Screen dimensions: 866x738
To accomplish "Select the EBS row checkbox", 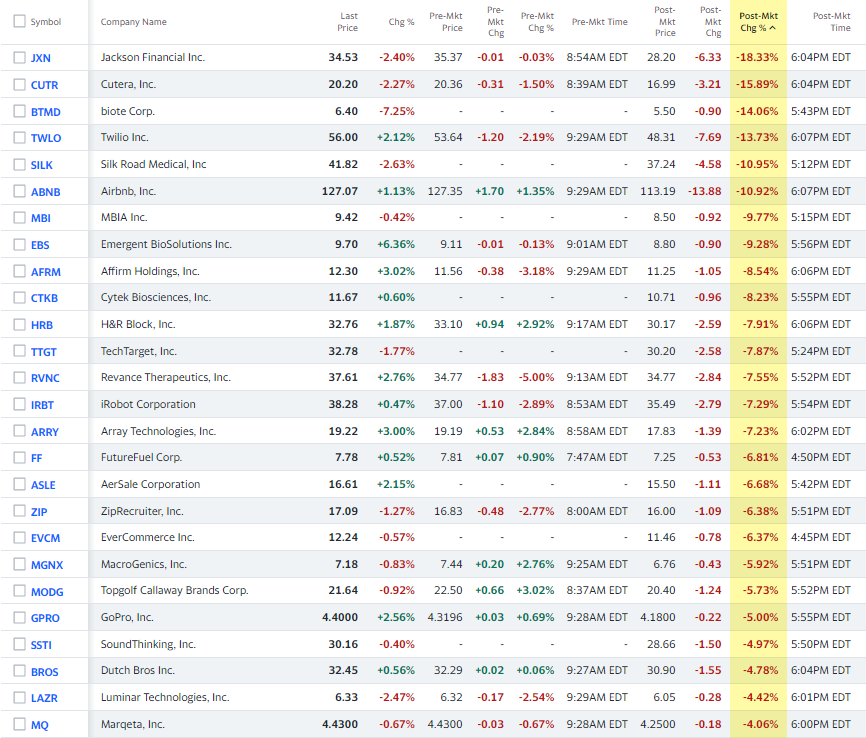I will pyautogui.click(x=19, y=244).
